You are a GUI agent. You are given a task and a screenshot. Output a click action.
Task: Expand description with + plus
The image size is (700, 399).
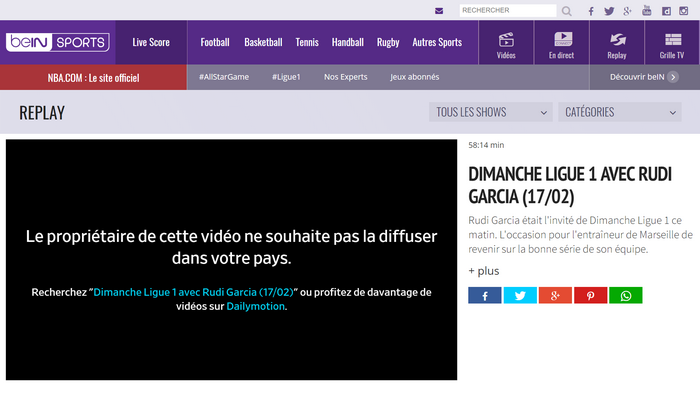point(483,271)
